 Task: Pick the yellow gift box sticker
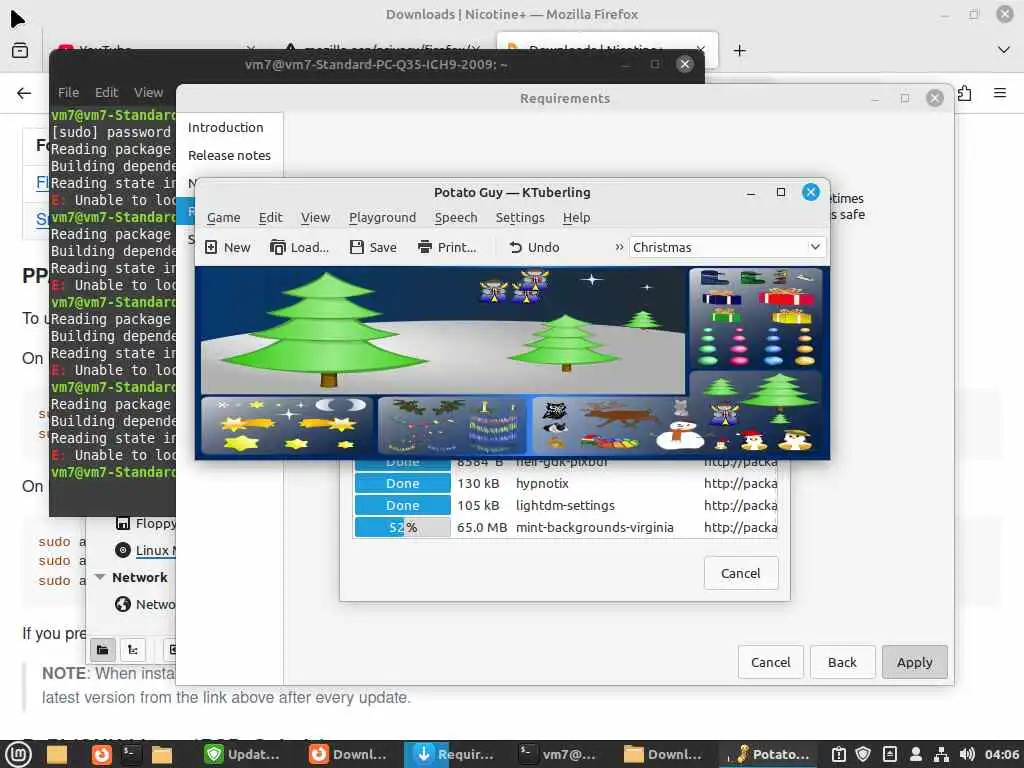pyautogui.click(x=791, y=316)
